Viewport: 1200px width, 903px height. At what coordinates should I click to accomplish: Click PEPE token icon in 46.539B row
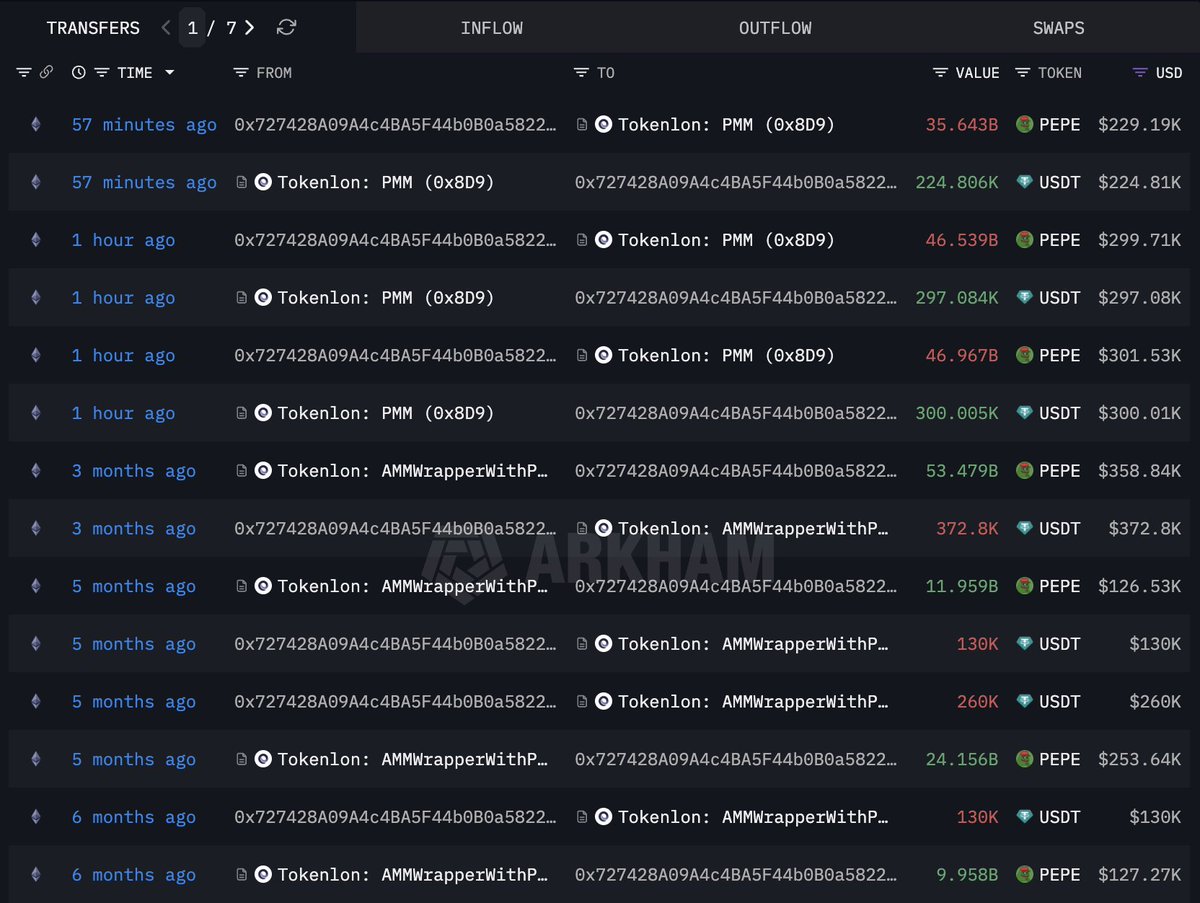pyautogui.click(x=1024, y=240)
